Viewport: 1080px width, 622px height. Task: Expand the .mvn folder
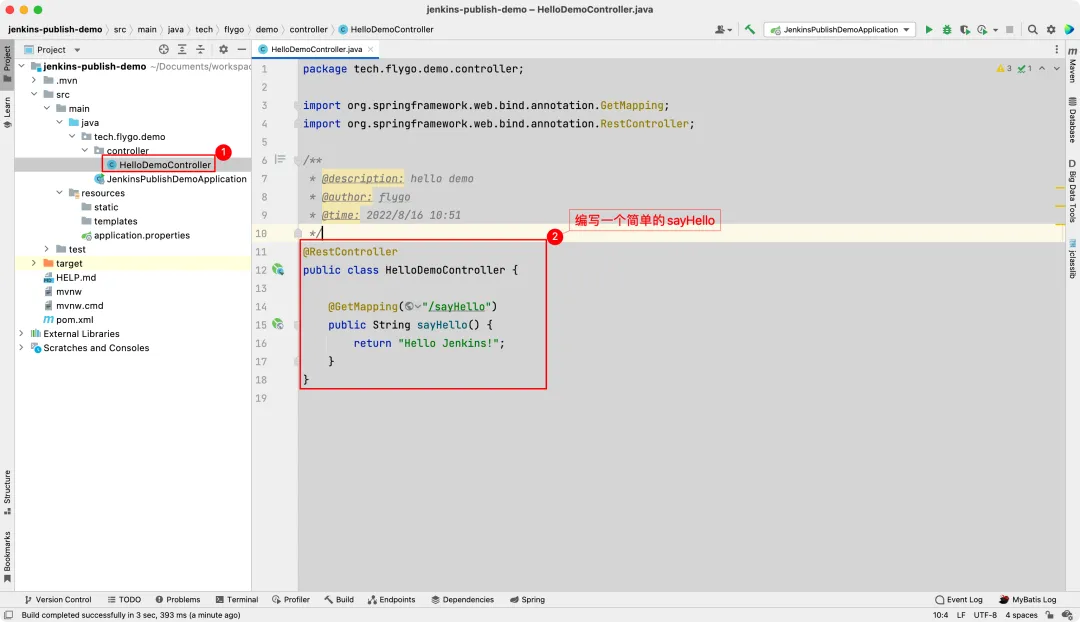(x=34, y=80)
